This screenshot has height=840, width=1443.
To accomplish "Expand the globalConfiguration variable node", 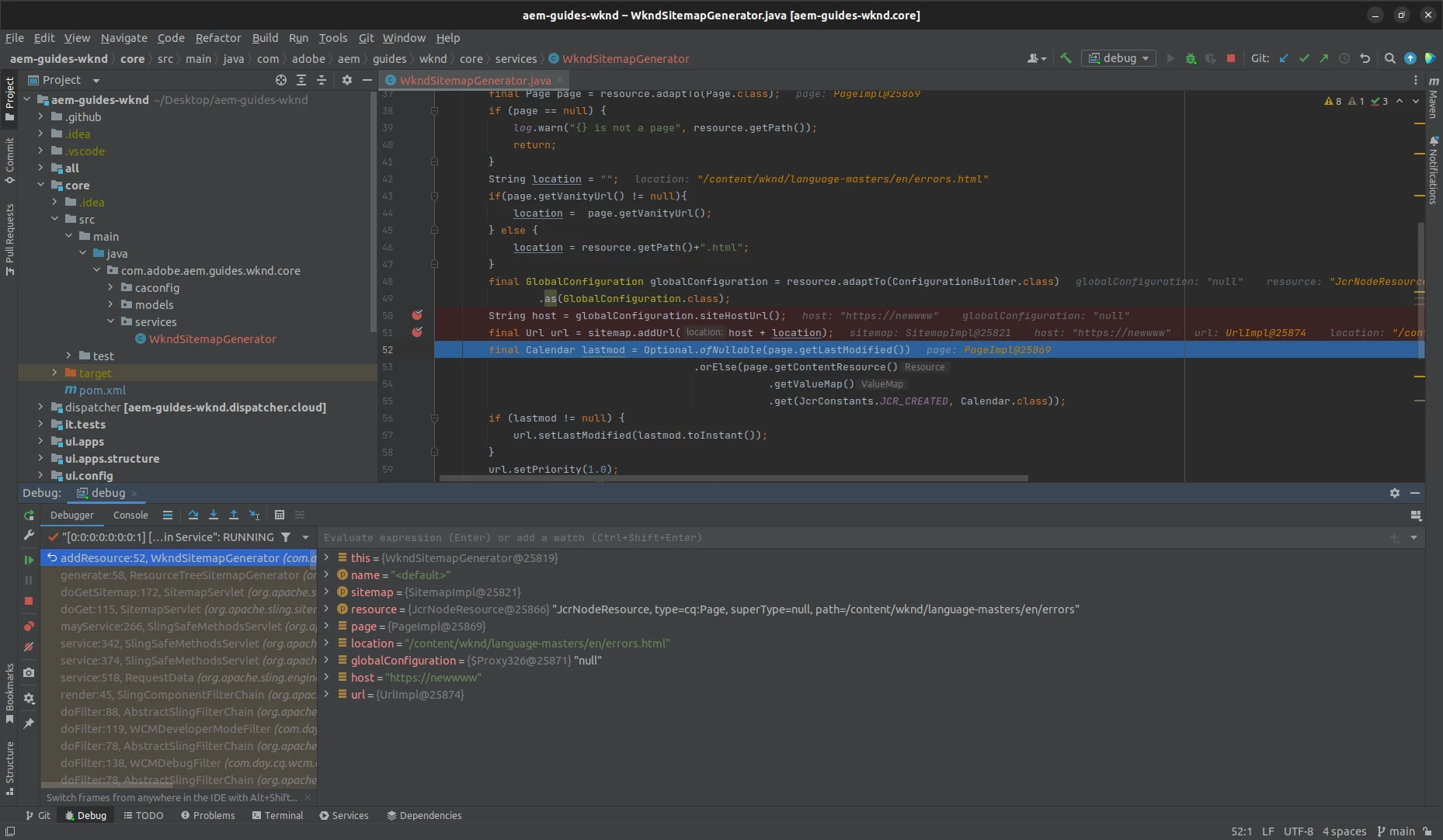I will [327, 660].
